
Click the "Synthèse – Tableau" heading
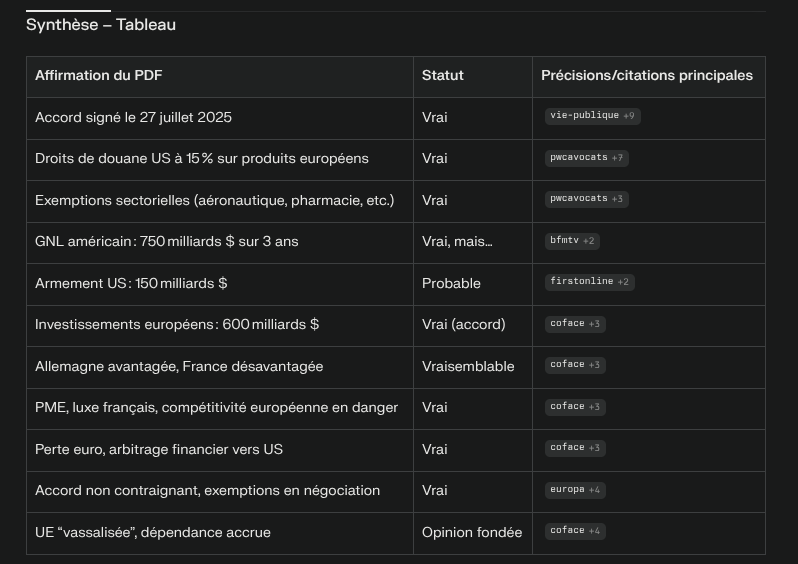pos(101,25)
